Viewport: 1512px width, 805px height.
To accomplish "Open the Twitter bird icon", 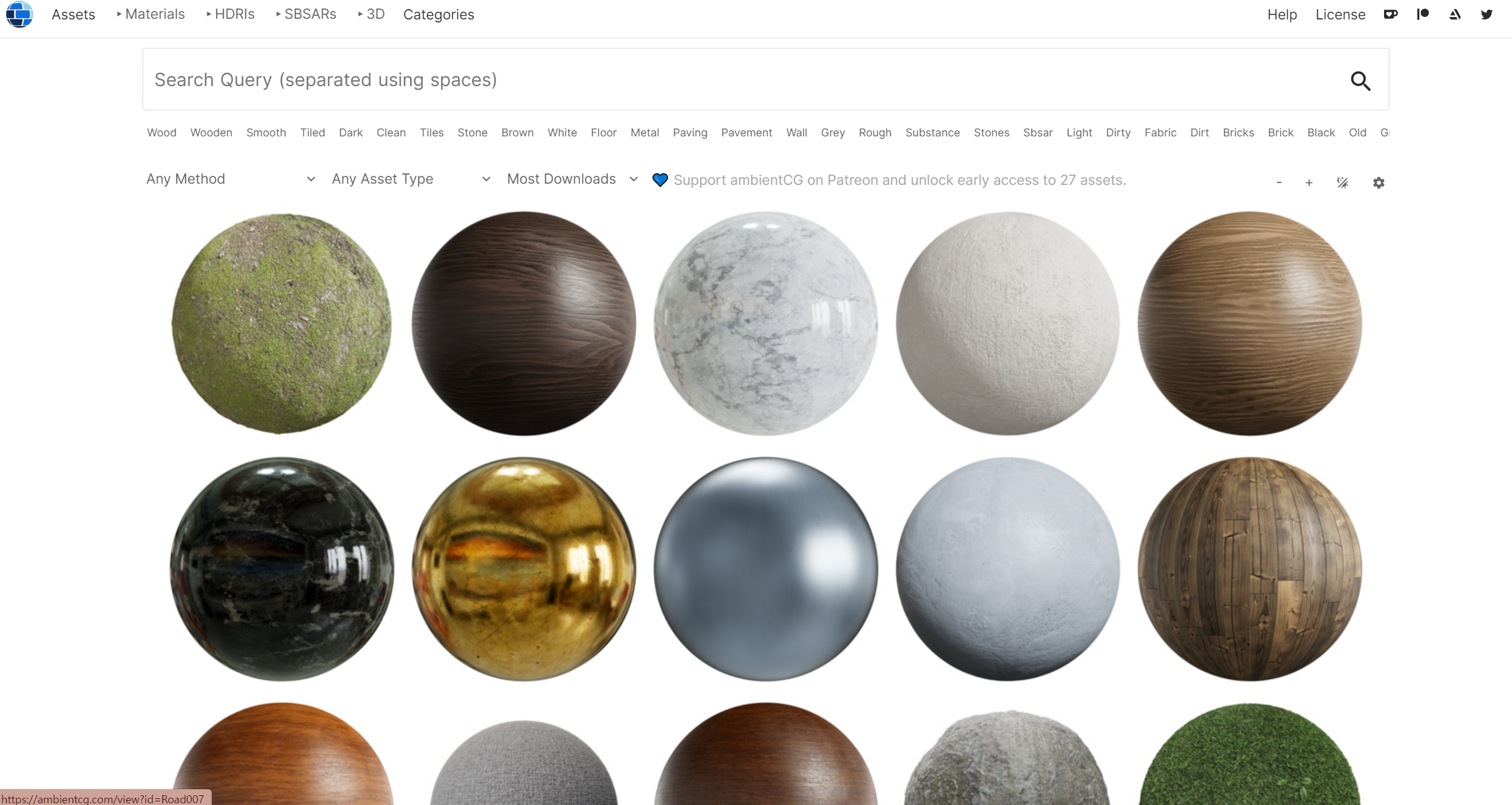I will click(x=1486, y=14).
